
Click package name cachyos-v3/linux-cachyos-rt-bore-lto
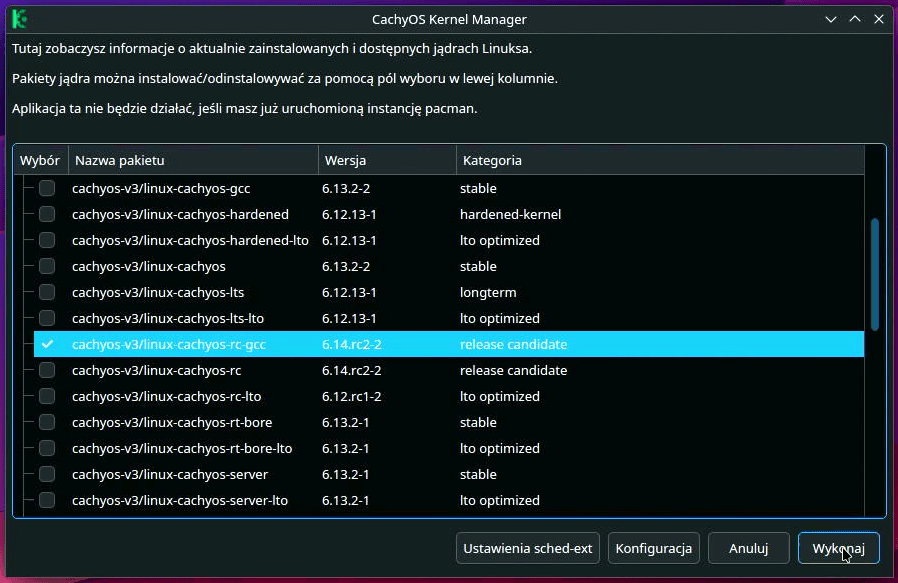[x=182, y=448]
